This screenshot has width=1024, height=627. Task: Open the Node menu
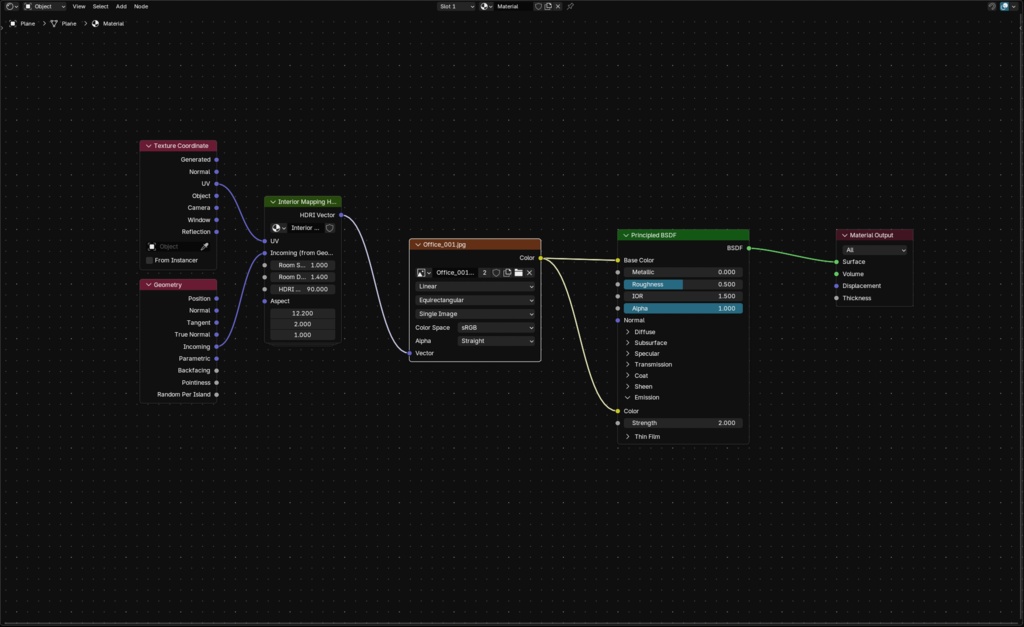(x=141, y=7)
